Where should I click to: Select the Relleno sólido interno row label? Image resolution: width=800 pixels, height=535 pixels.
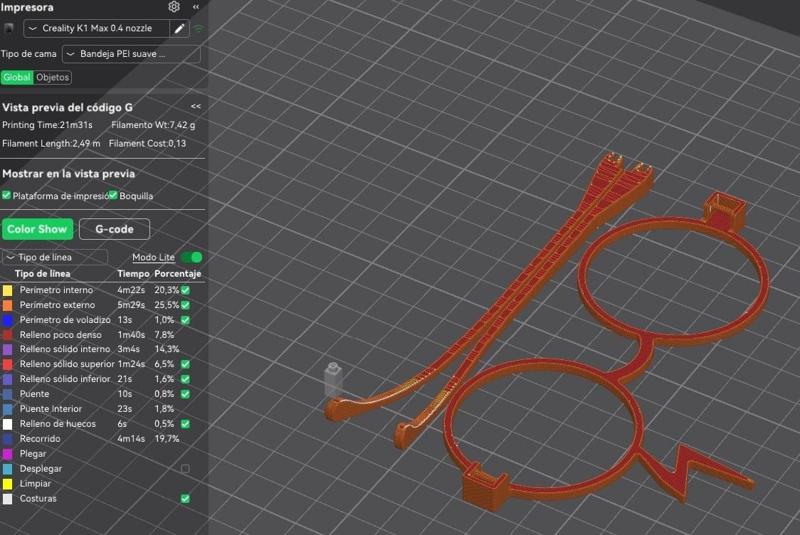tap(65, 349)
